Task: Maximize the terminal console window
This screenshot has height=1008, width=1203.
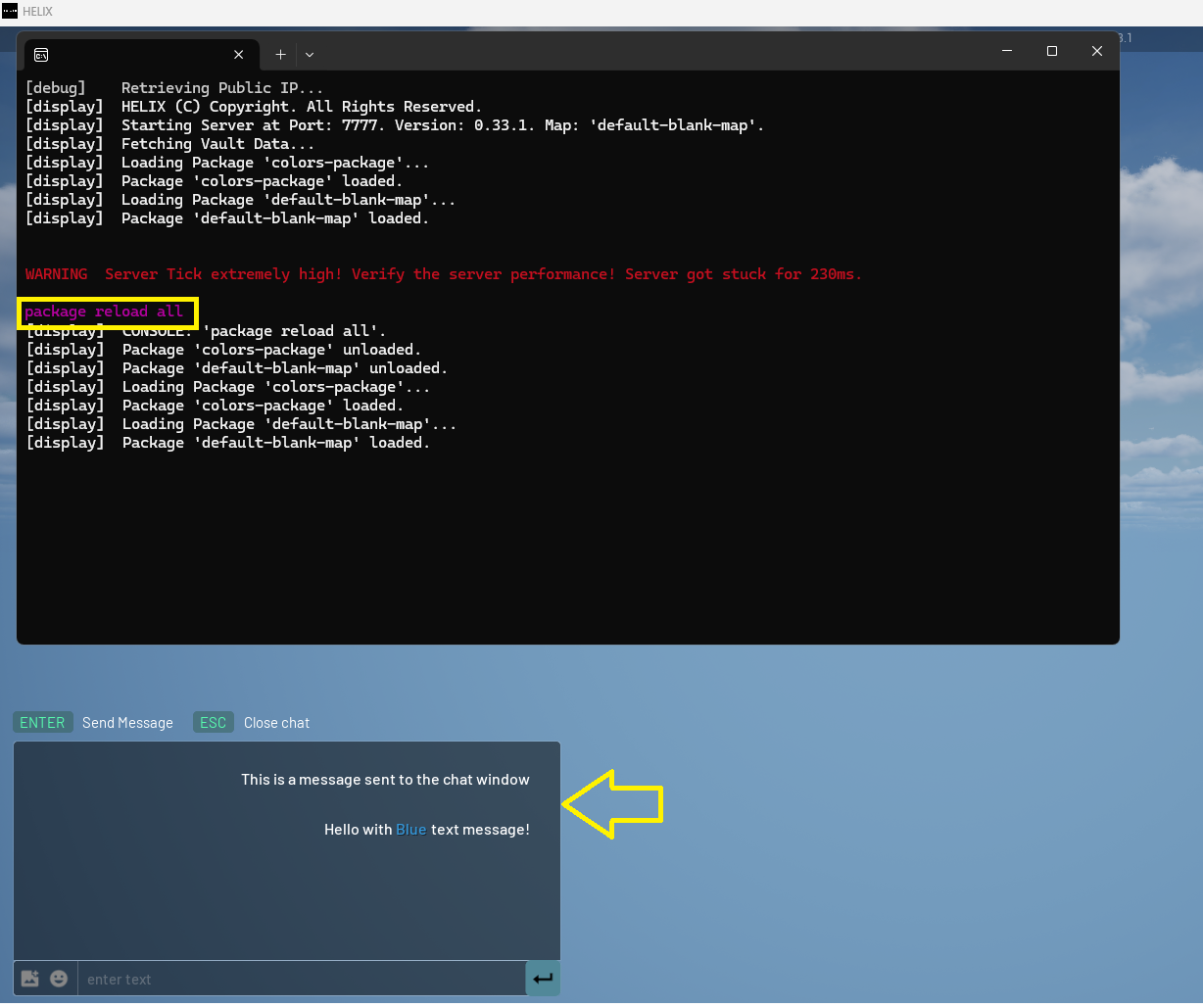Action: [x=1051, y=51]
